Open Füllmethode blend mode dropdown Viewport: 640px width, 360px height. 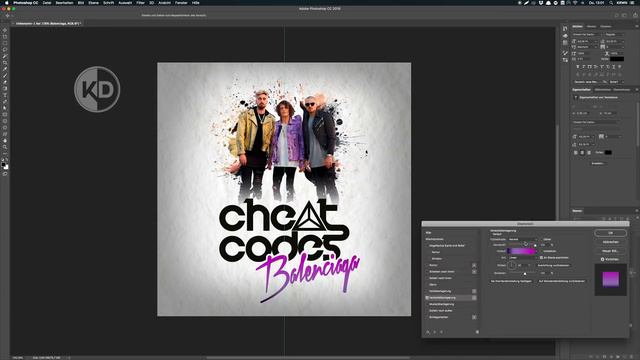(523, 239)
